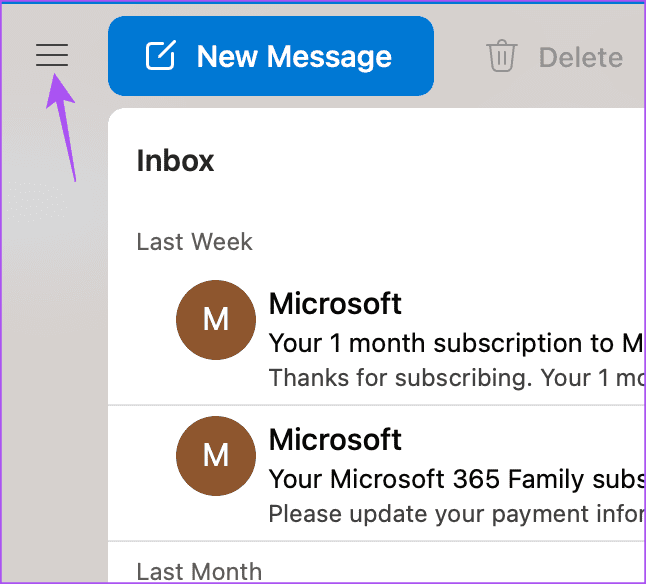Click the Delete label in toolbar
The image size is (646, 584).
580,57
